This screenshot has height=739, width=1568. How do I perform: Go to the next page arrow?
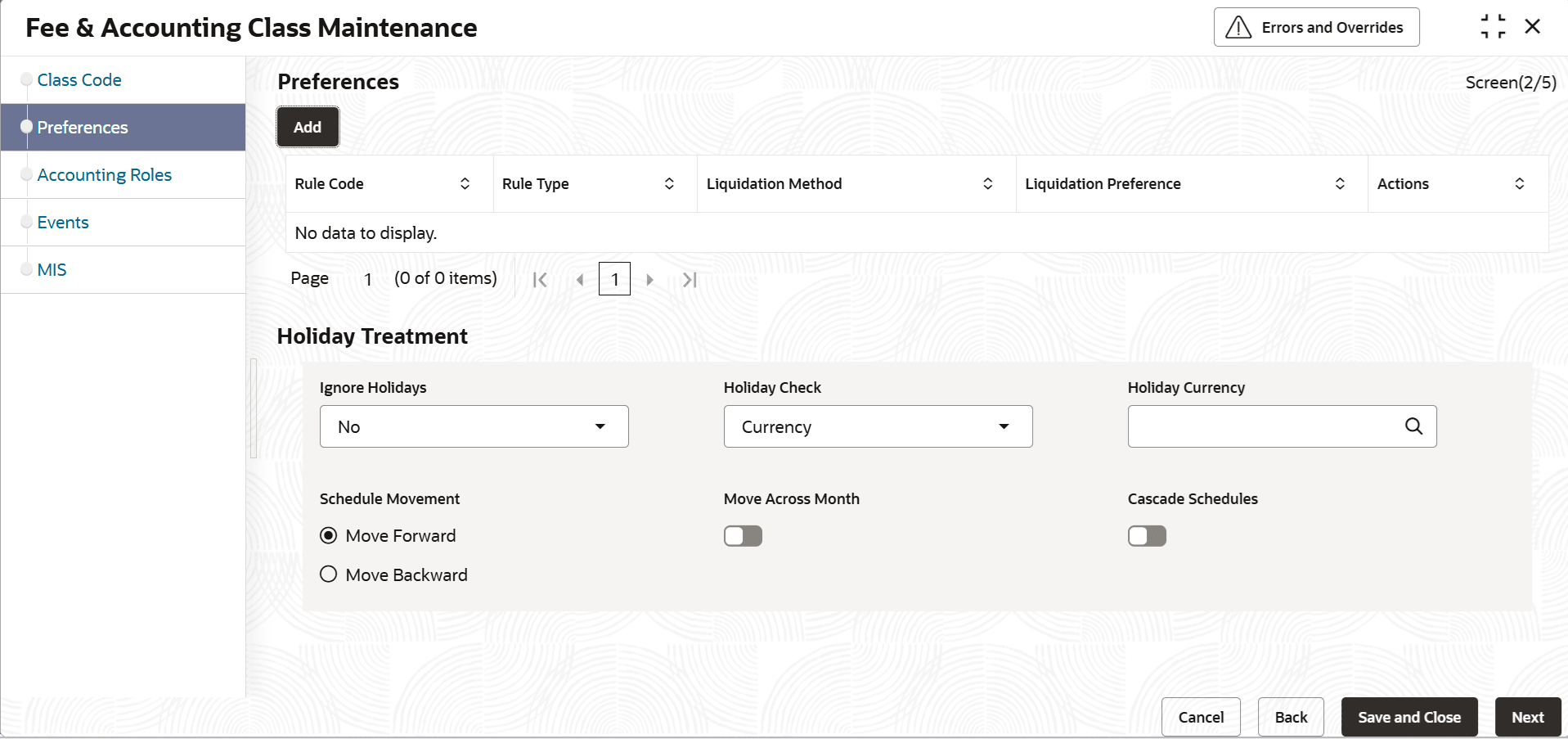[x=650, y=280]
